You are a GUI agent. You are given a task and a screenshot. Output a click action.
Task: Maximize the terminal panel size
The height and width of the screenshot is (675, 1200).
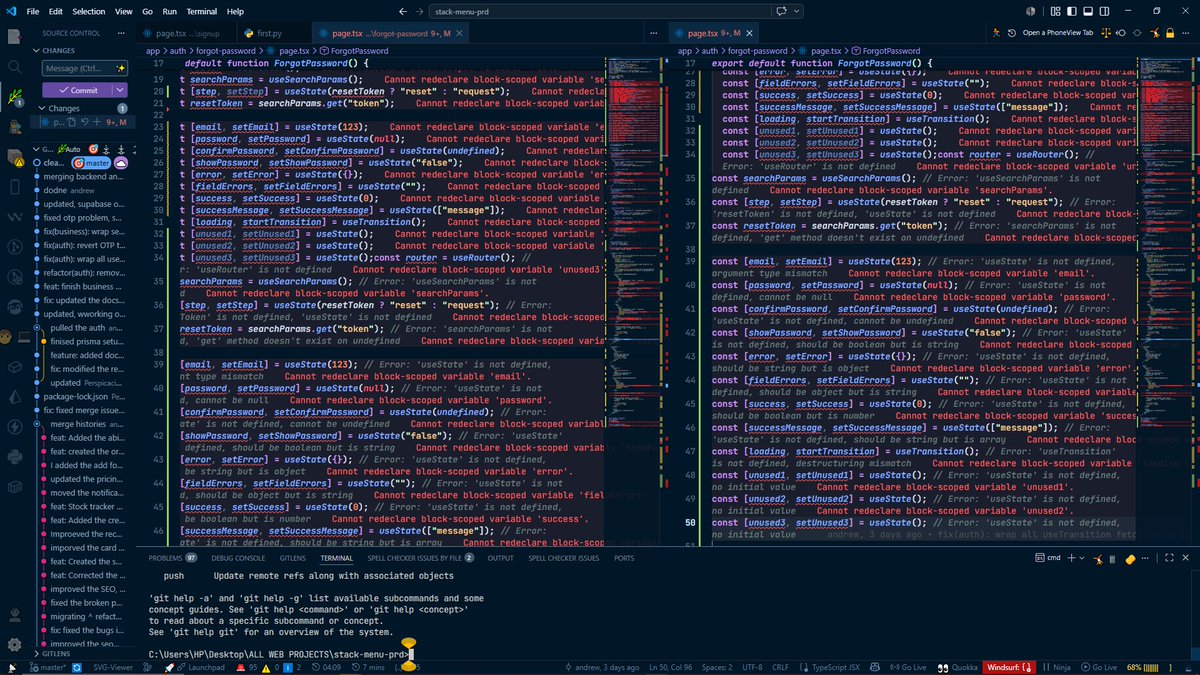point(1169,558)
